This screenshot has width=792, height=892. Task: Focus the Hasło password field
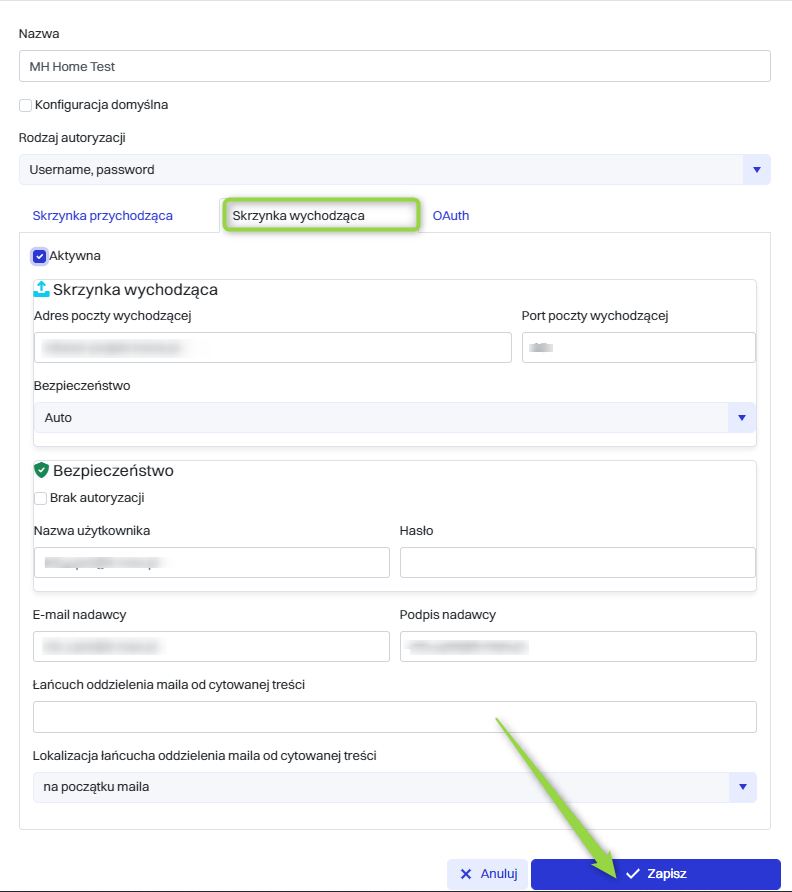(577, 562)
